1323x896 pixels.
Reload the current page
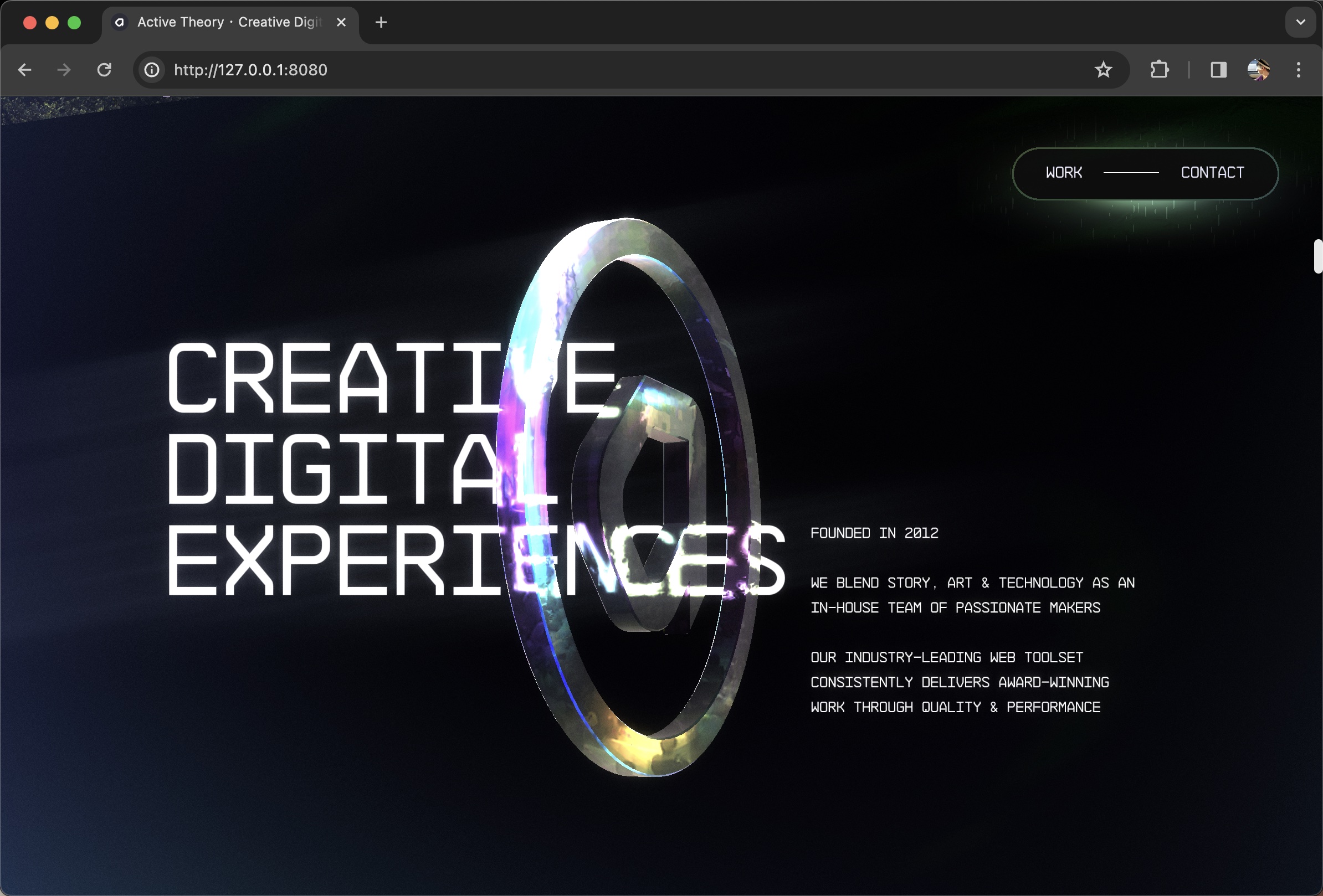[104, 70]
